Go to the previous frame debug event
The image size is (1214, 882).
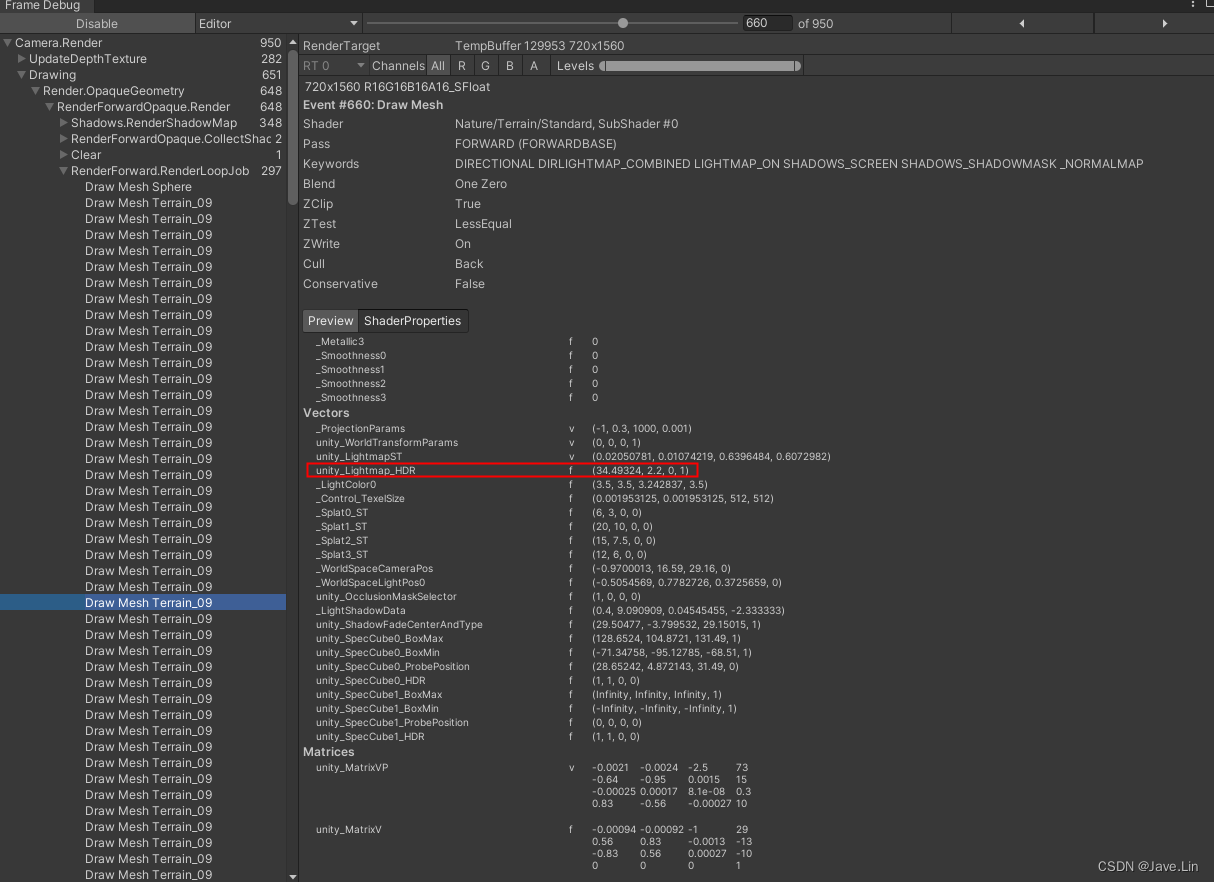click(x=1022, y=23)
